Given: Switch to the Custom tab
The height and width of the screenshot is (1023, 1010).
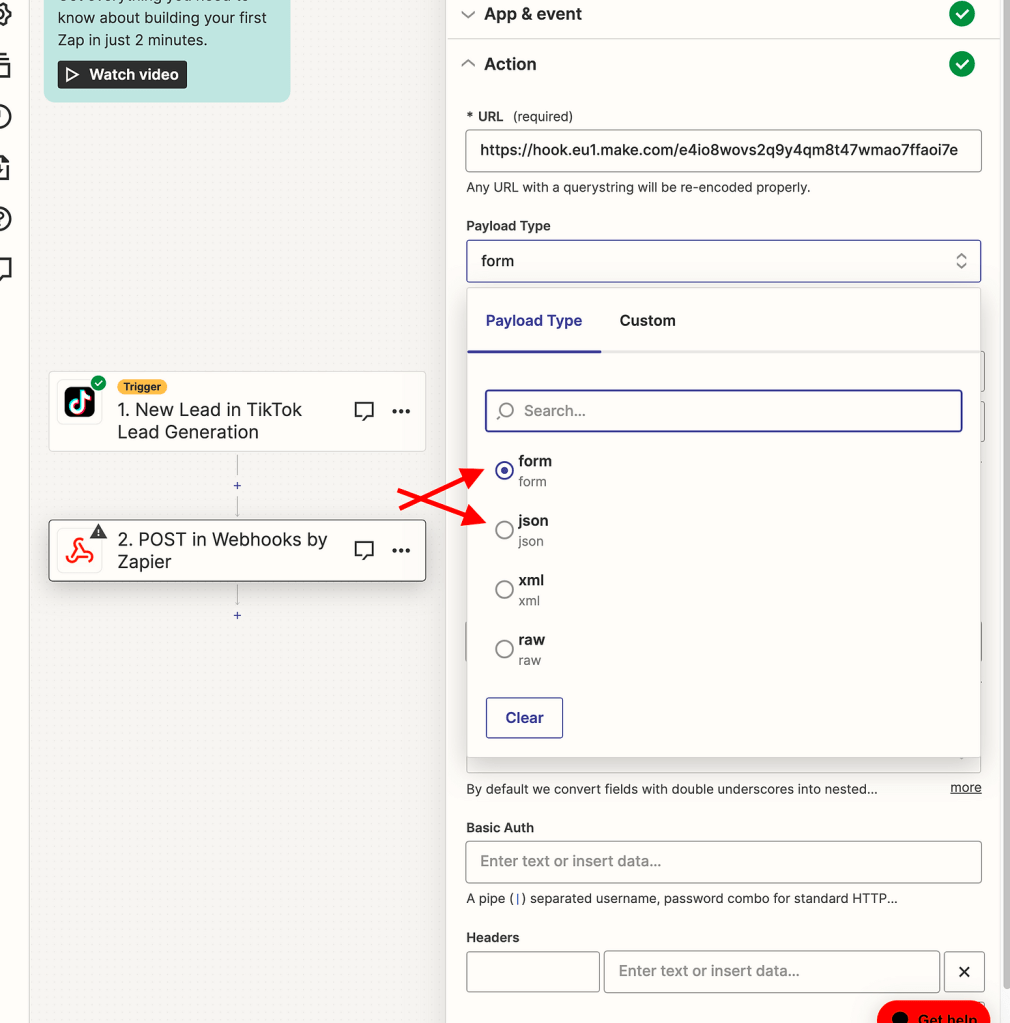Looking at the screenshot, I should 647,320.
